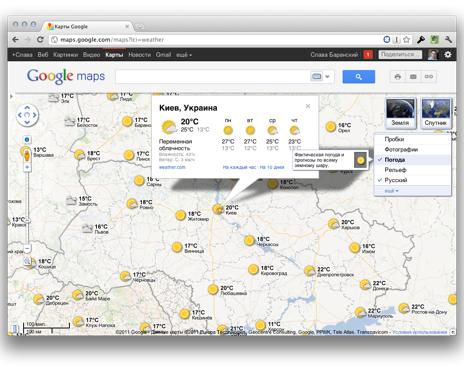Click the green extension icon in the toolbar

434,40
